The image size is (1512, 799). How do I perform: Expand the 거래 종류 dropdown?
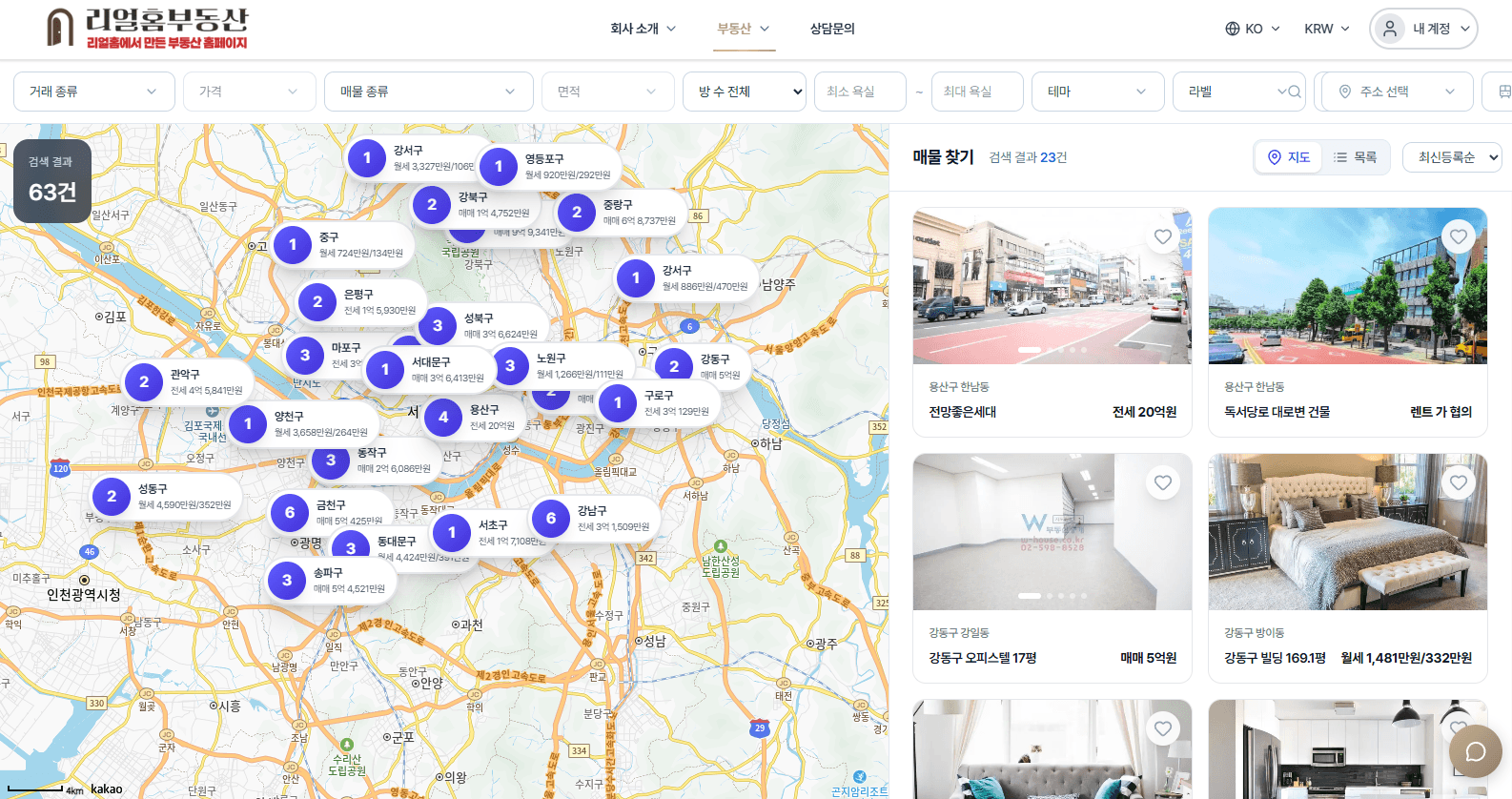tap(93, 92)
